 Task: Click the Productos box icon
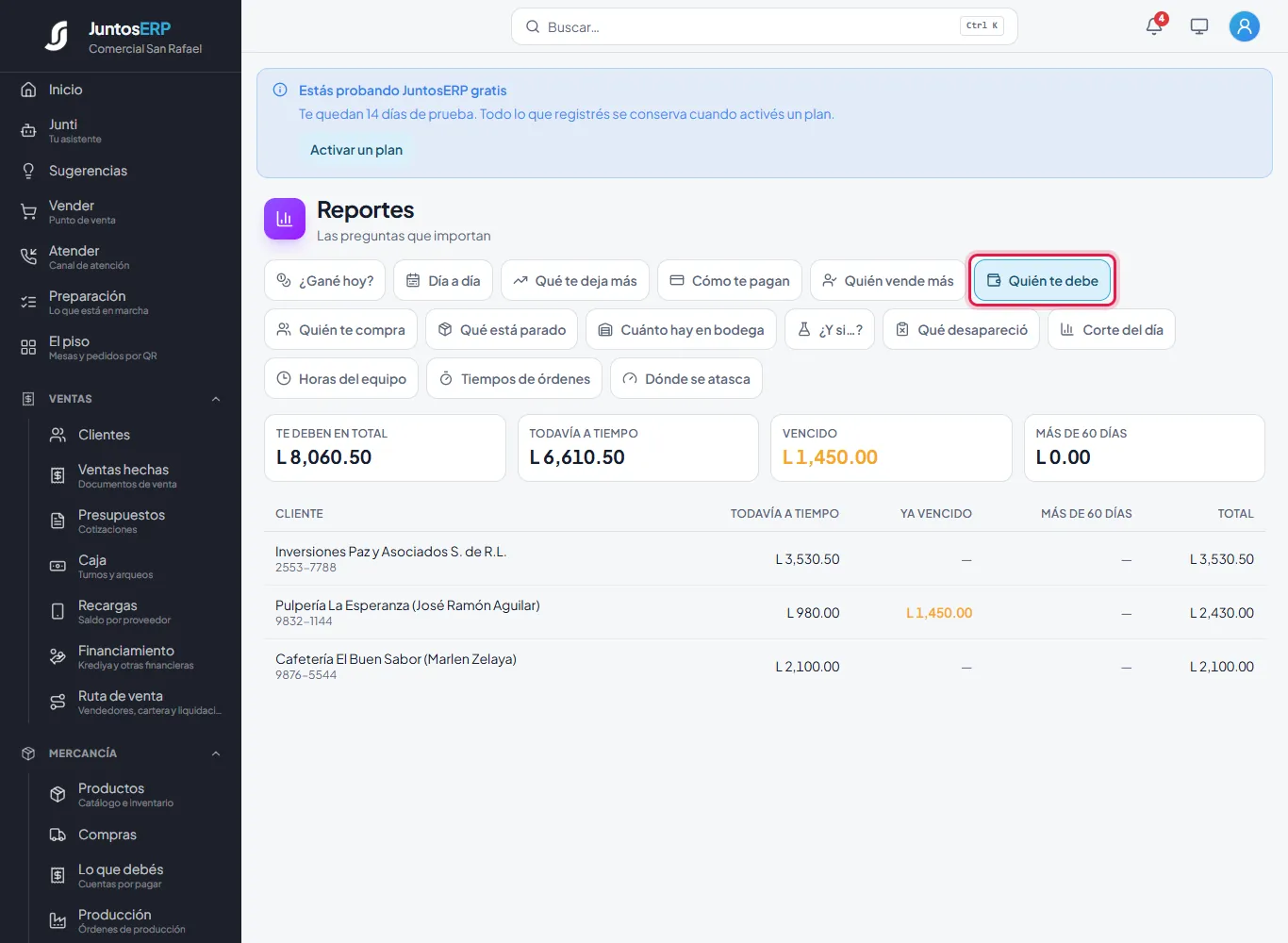click(x=58, y=795)
